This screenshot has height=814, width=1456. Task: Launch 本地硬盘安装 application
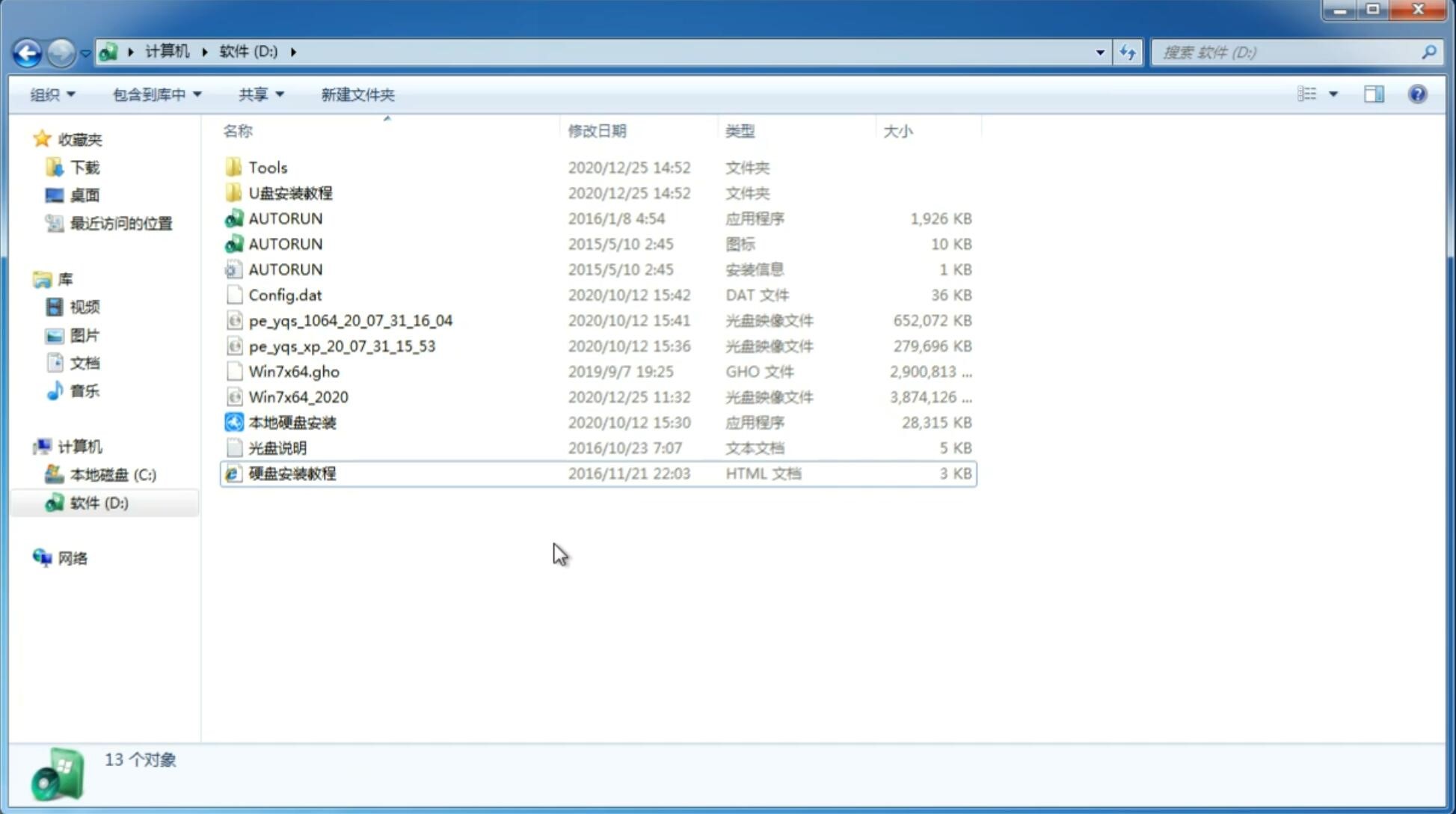click(292, 422)
